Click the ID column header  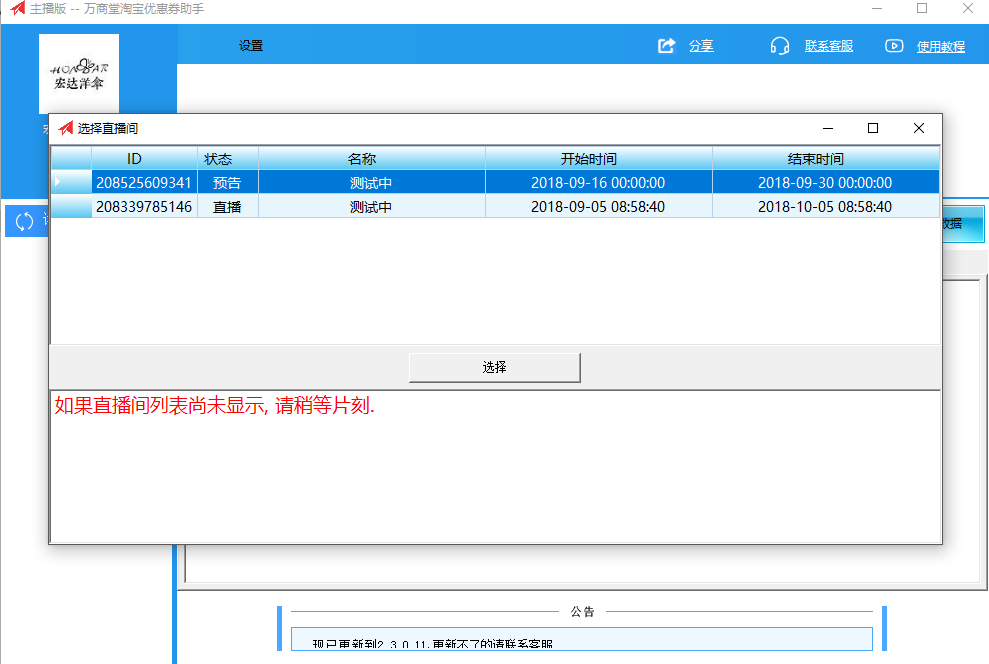(x=143, y=158)
